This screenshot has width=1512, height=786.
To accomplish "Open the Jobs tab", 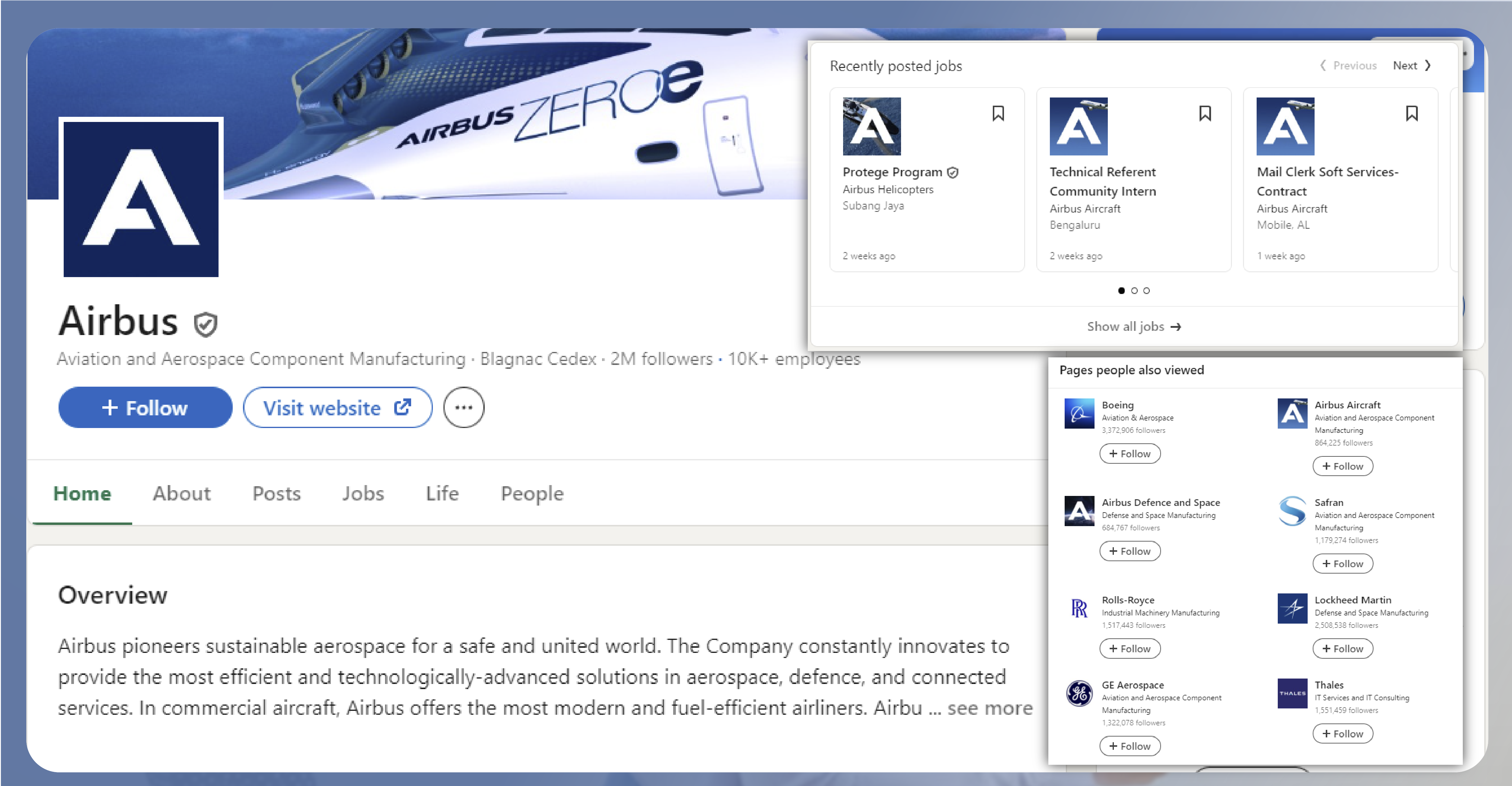I will coord(363,494).
